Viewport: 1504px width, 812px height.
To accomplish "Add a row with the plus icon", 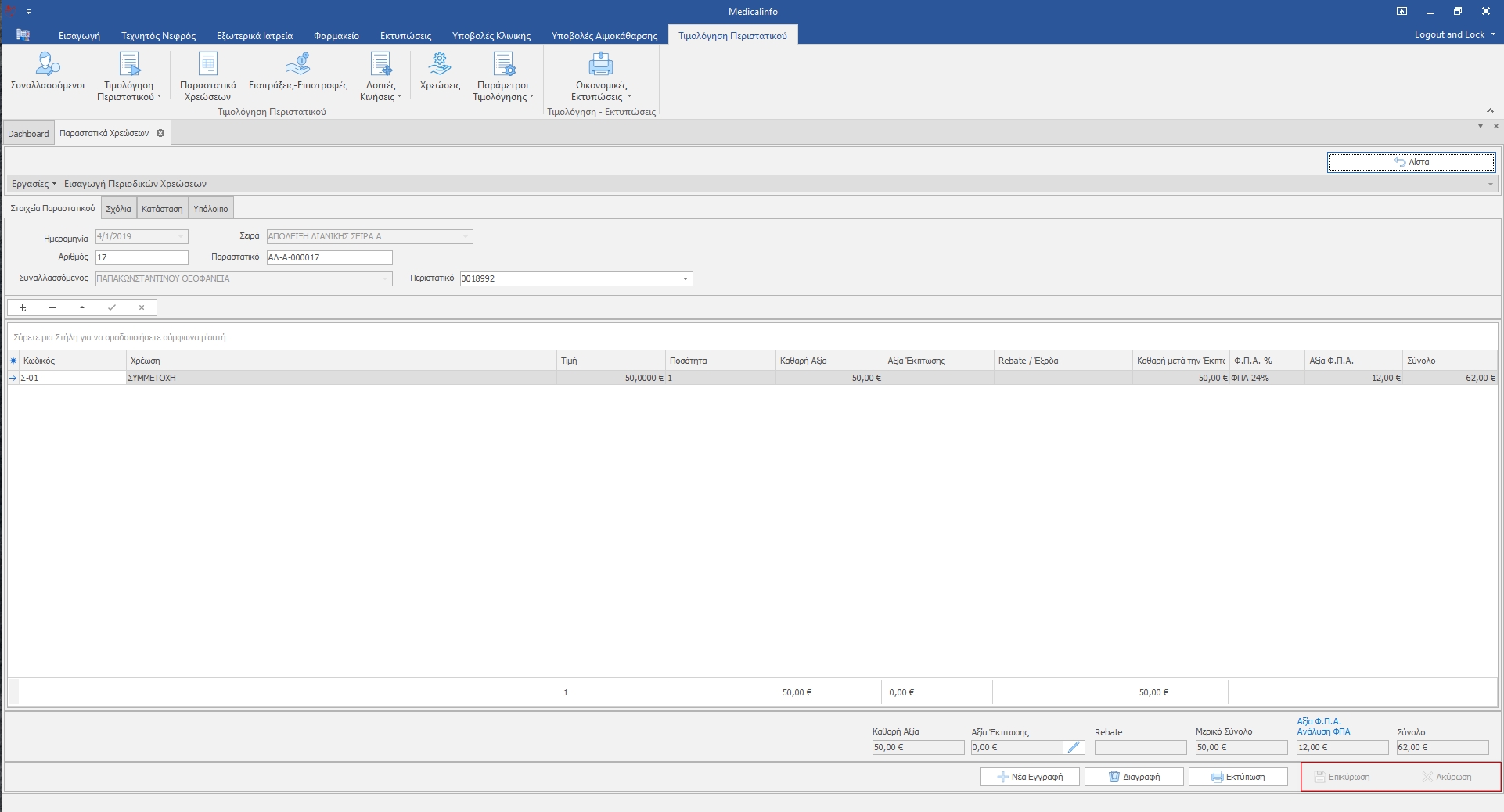I will (23, 308).
